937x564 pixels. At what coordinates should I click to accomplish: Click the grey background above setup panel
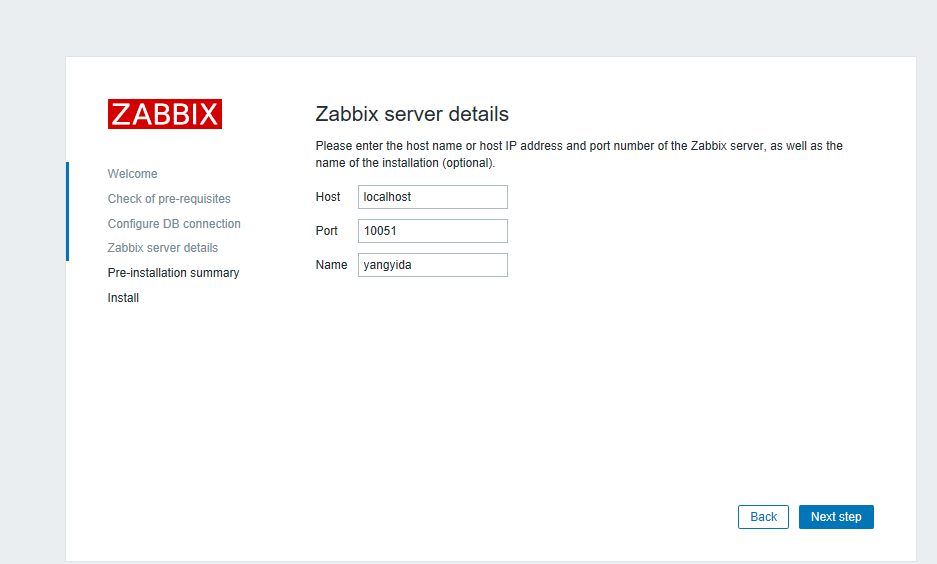tap(468, 27)
